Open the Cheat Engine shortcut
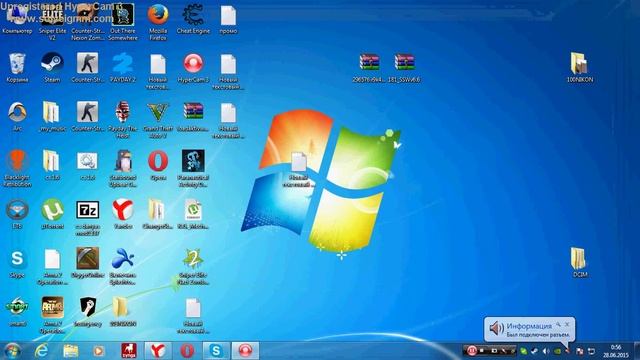 point(193,19)
